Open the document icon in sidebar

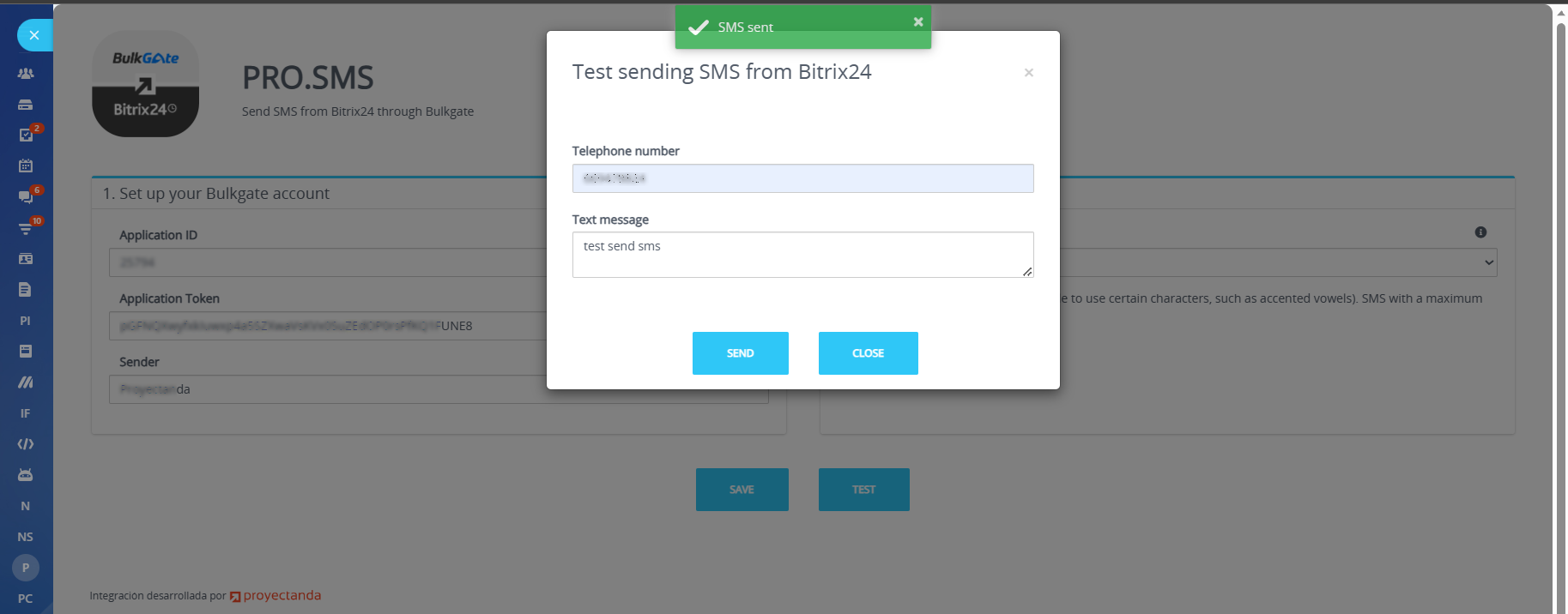point(26,290)
